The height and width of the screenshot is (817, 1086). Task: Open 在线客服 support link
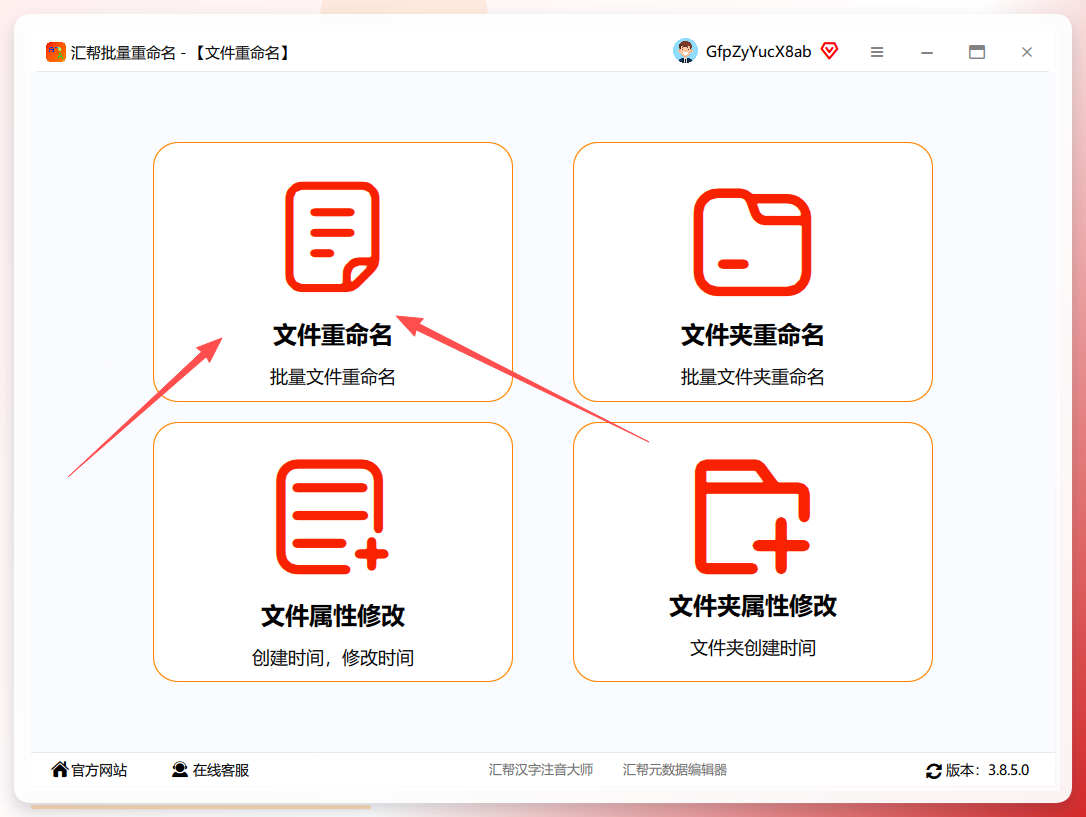pos(220,770)
